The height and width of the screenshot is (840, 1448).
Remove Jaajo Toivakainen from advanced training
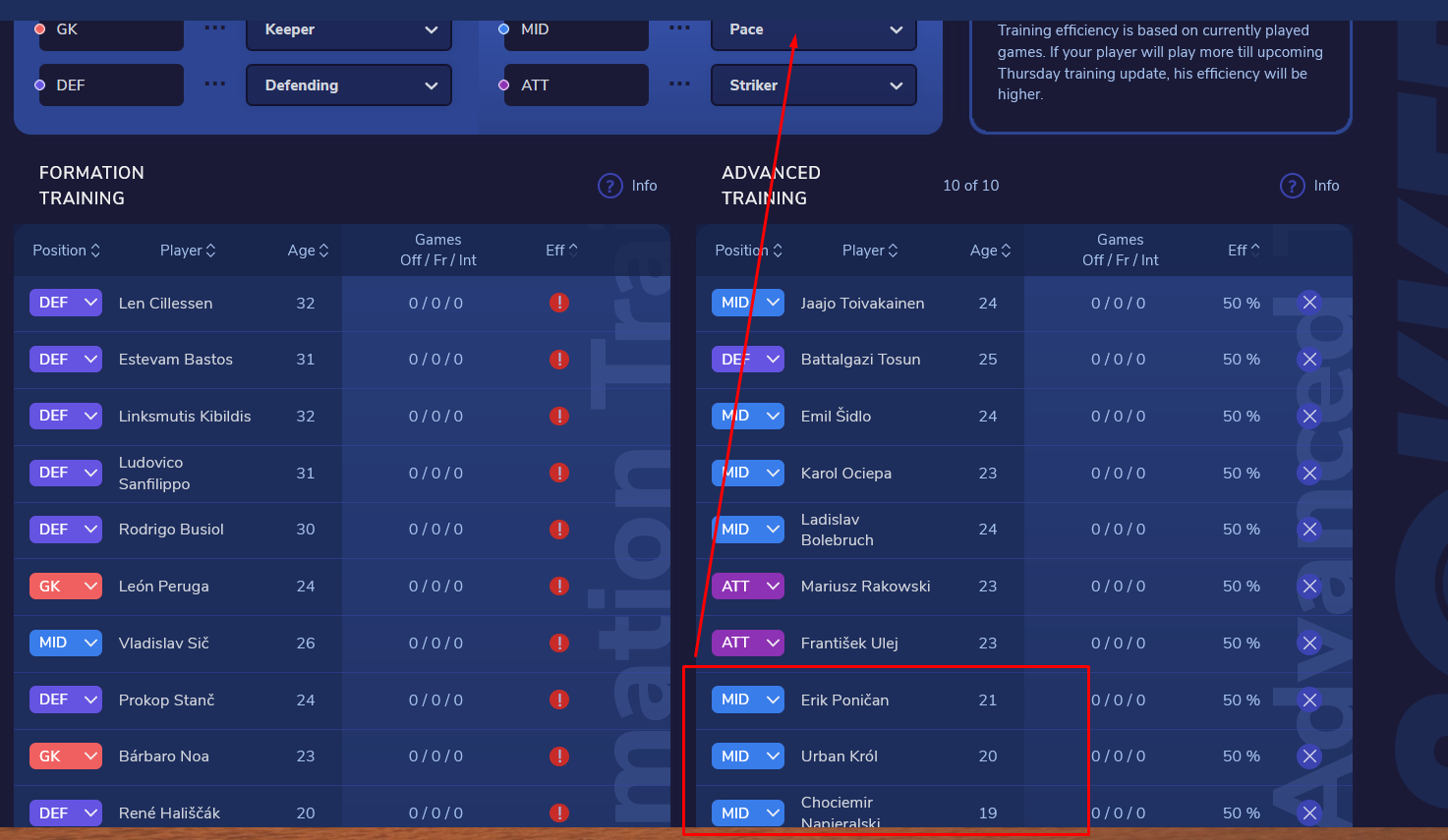(1309, 303)
